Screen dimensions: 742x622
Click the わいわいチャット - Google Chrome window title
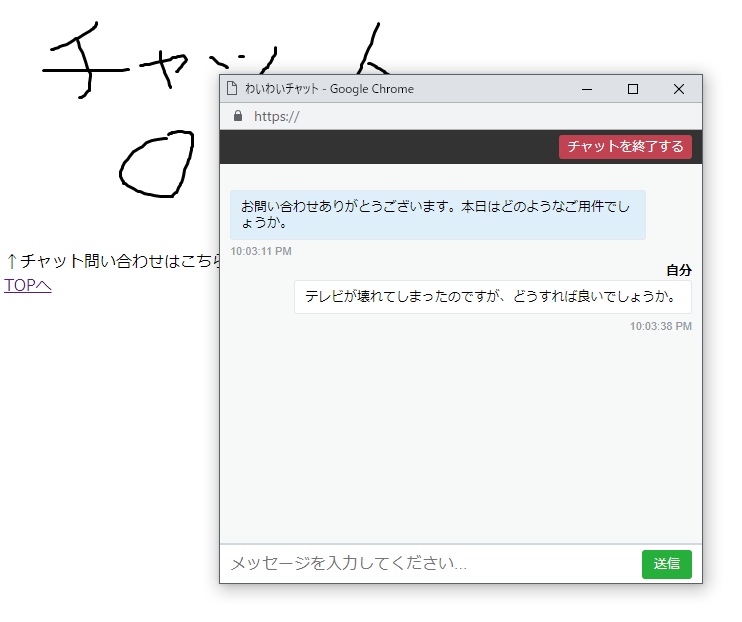point(329,89)
